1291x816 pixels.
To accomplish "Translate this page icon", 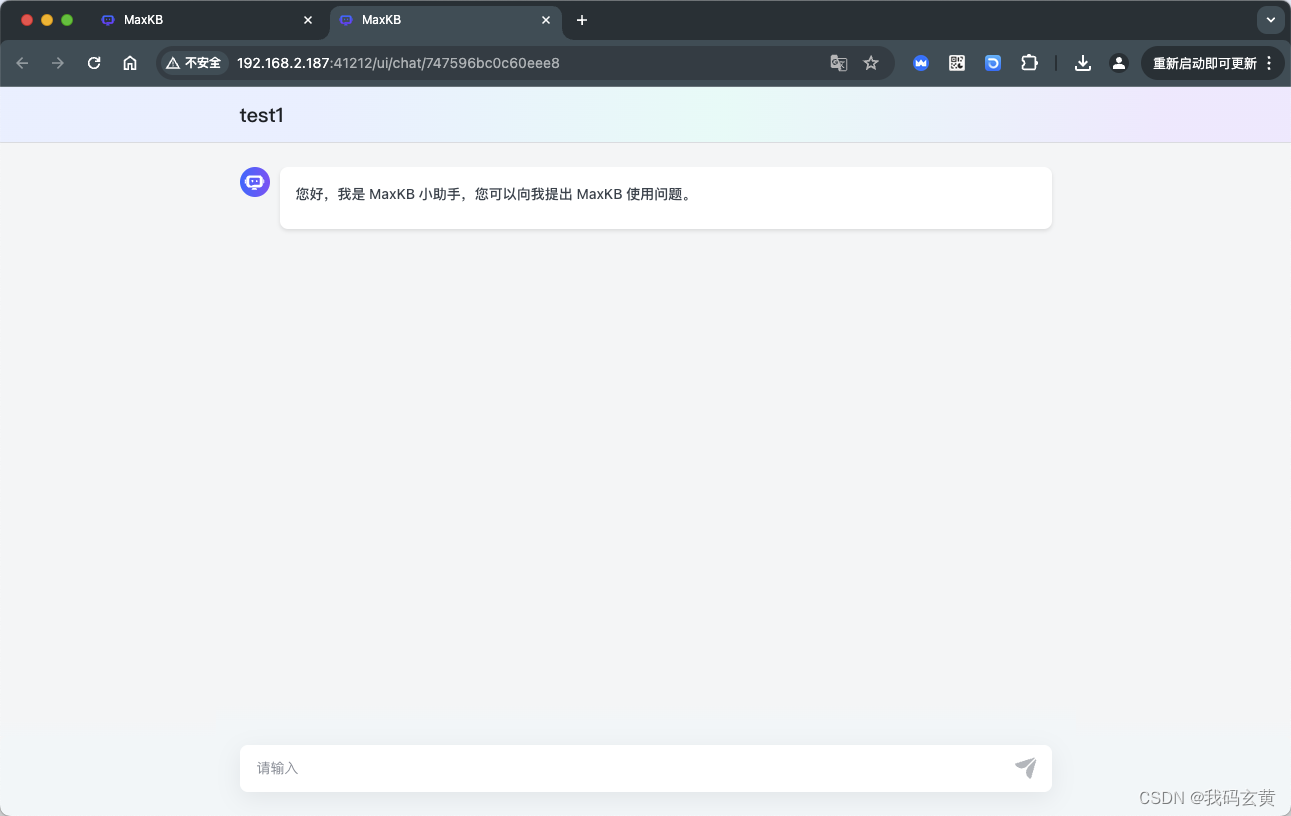I will click(x=839, y=63).
